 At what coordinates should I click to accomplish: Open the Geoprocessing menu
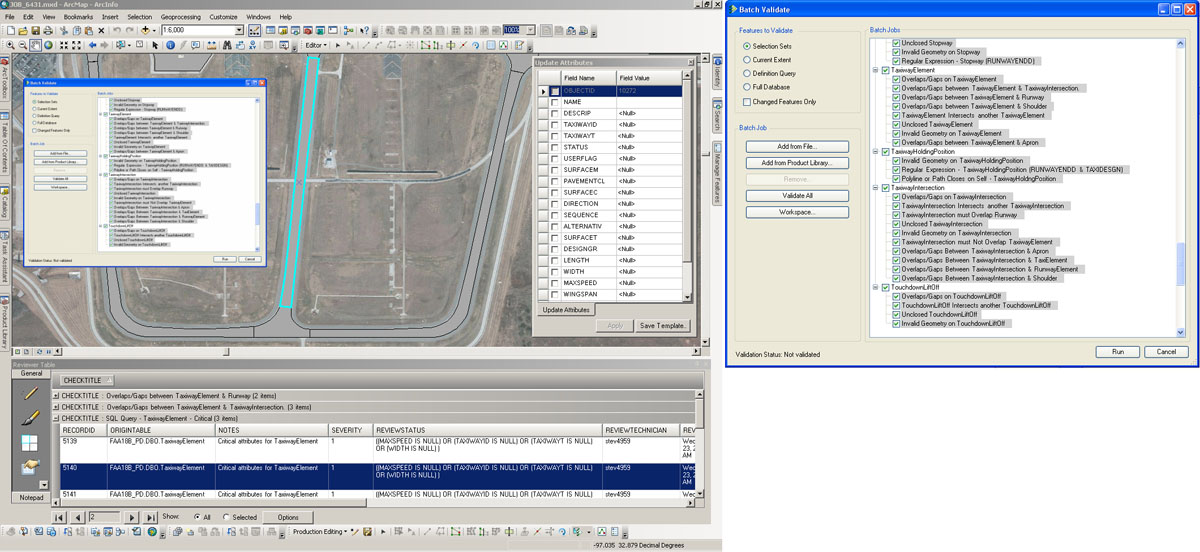pyautogui.click(x=180, y=17)
